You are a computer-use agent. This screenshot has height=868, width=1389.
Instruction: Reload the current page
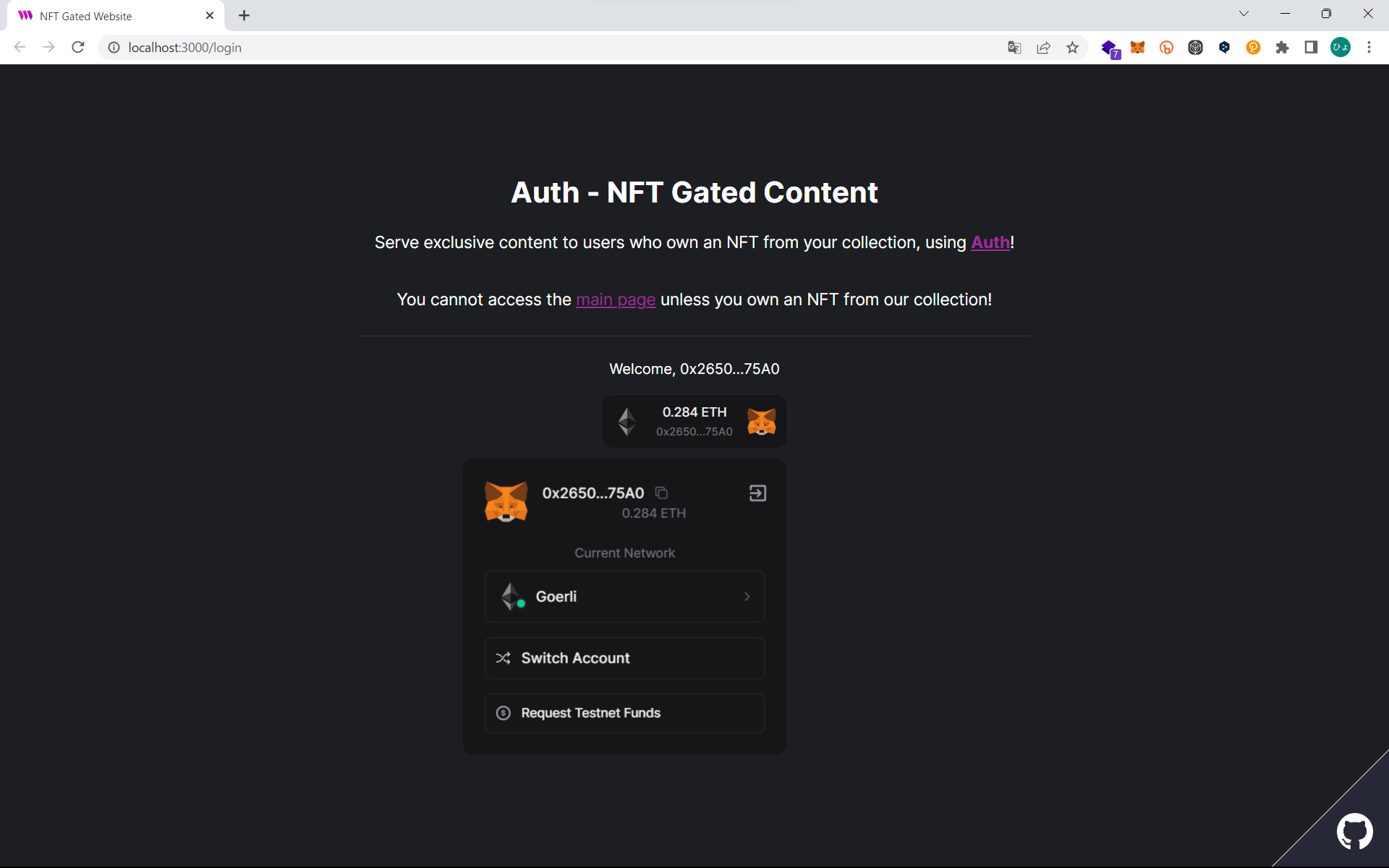(x=78, y=48)
